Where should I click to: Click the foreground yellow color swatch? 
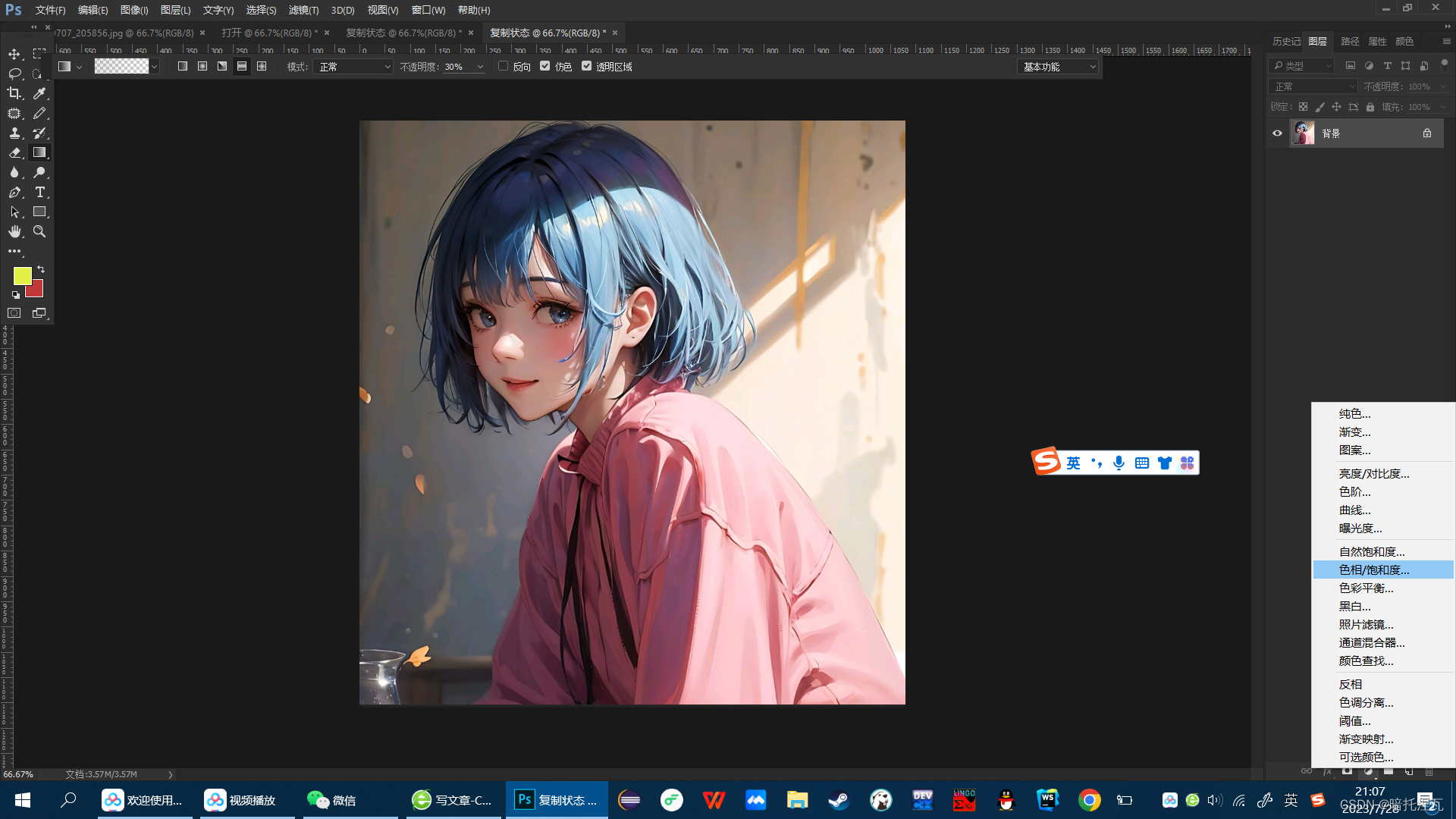(22, 276)
